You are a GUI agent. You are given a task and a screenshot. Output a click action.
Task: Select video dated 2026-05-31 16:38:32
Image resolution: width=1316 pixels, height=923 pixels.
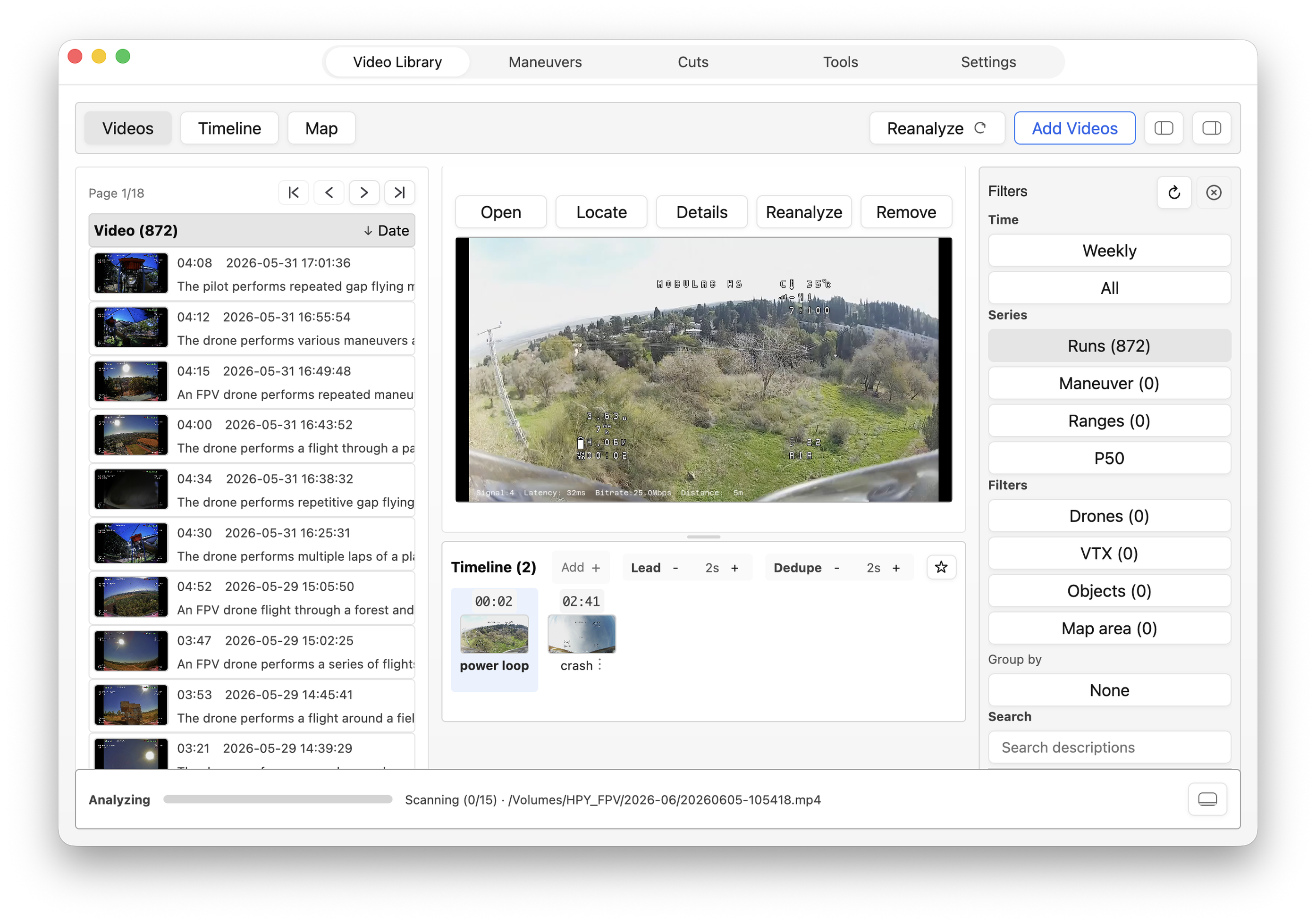252,490
